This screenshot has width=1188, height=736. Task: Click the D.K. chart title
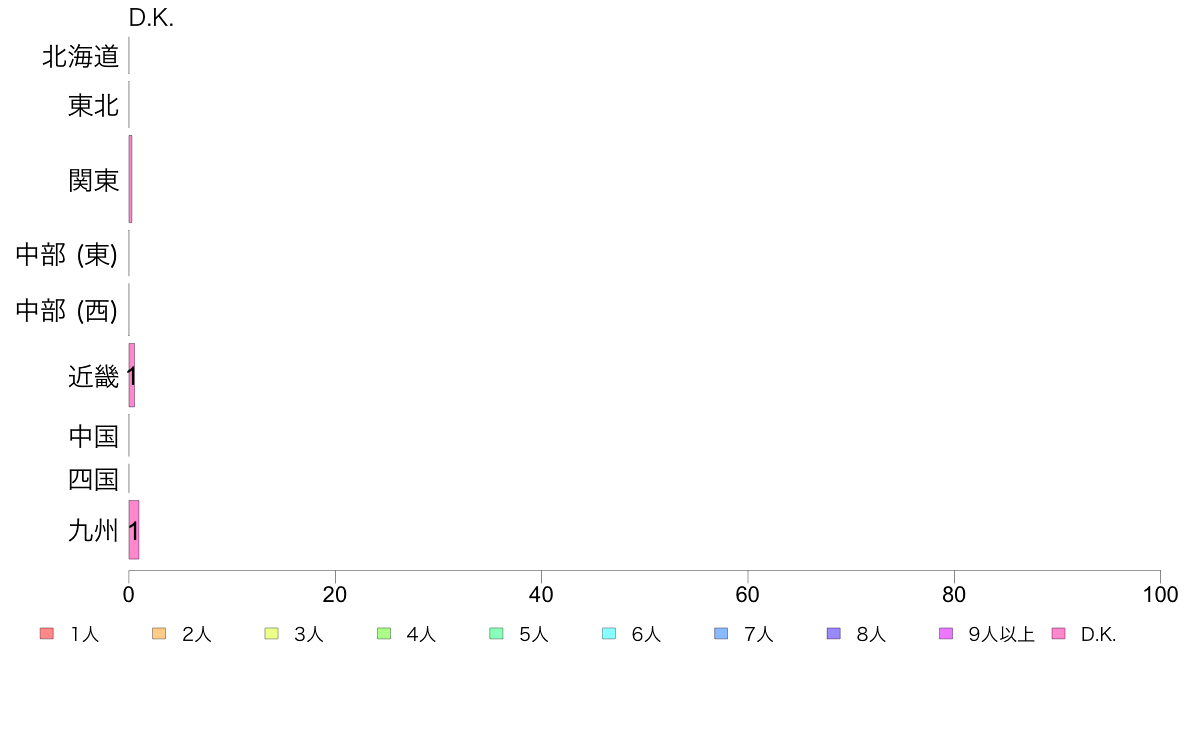pyautogui.click(x=152, y=18)
